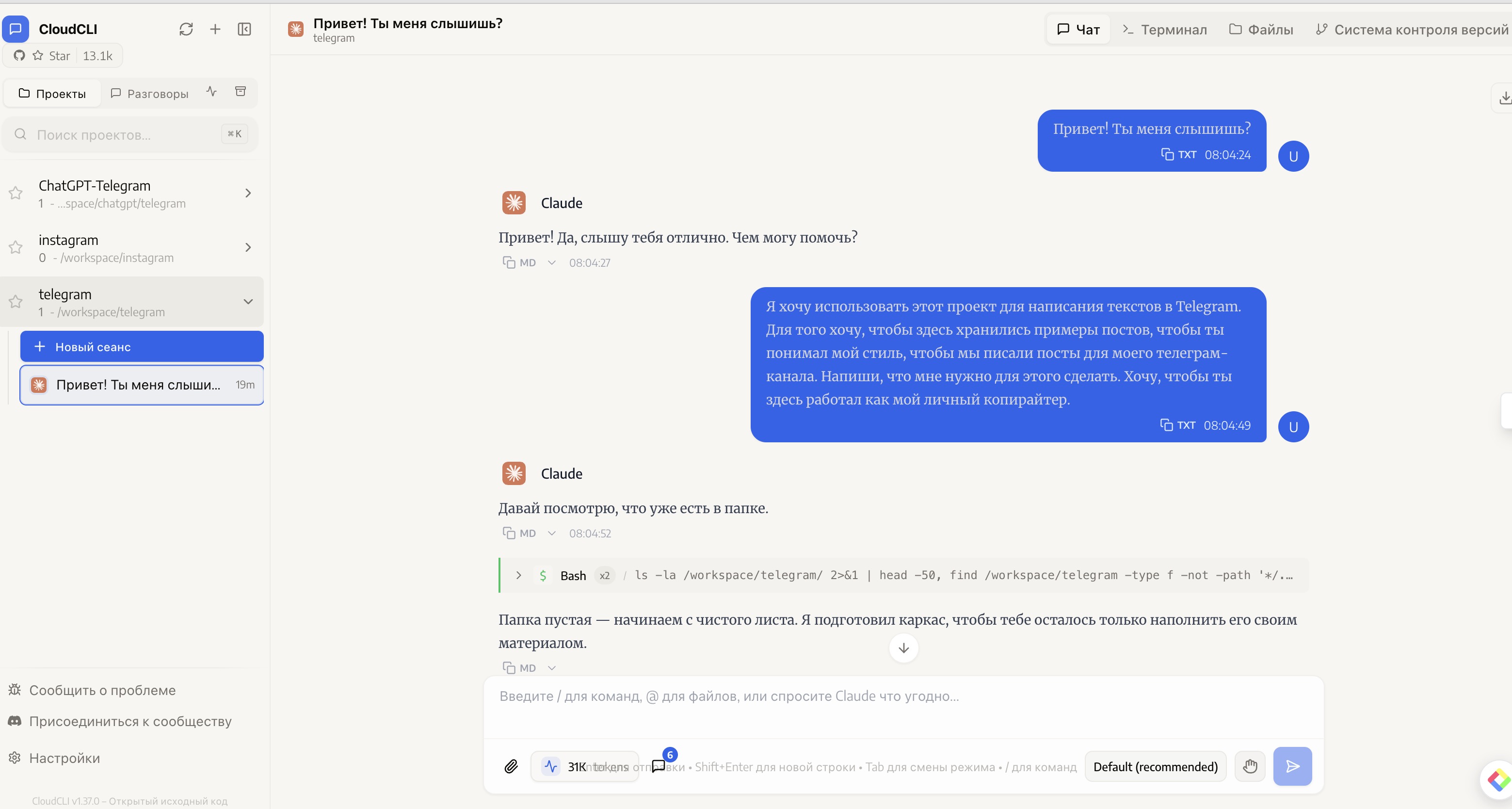The image size is (1512, 809).
Task: Open copy format dropdown for 08:04:52 reply
Action: coord(552,533)
